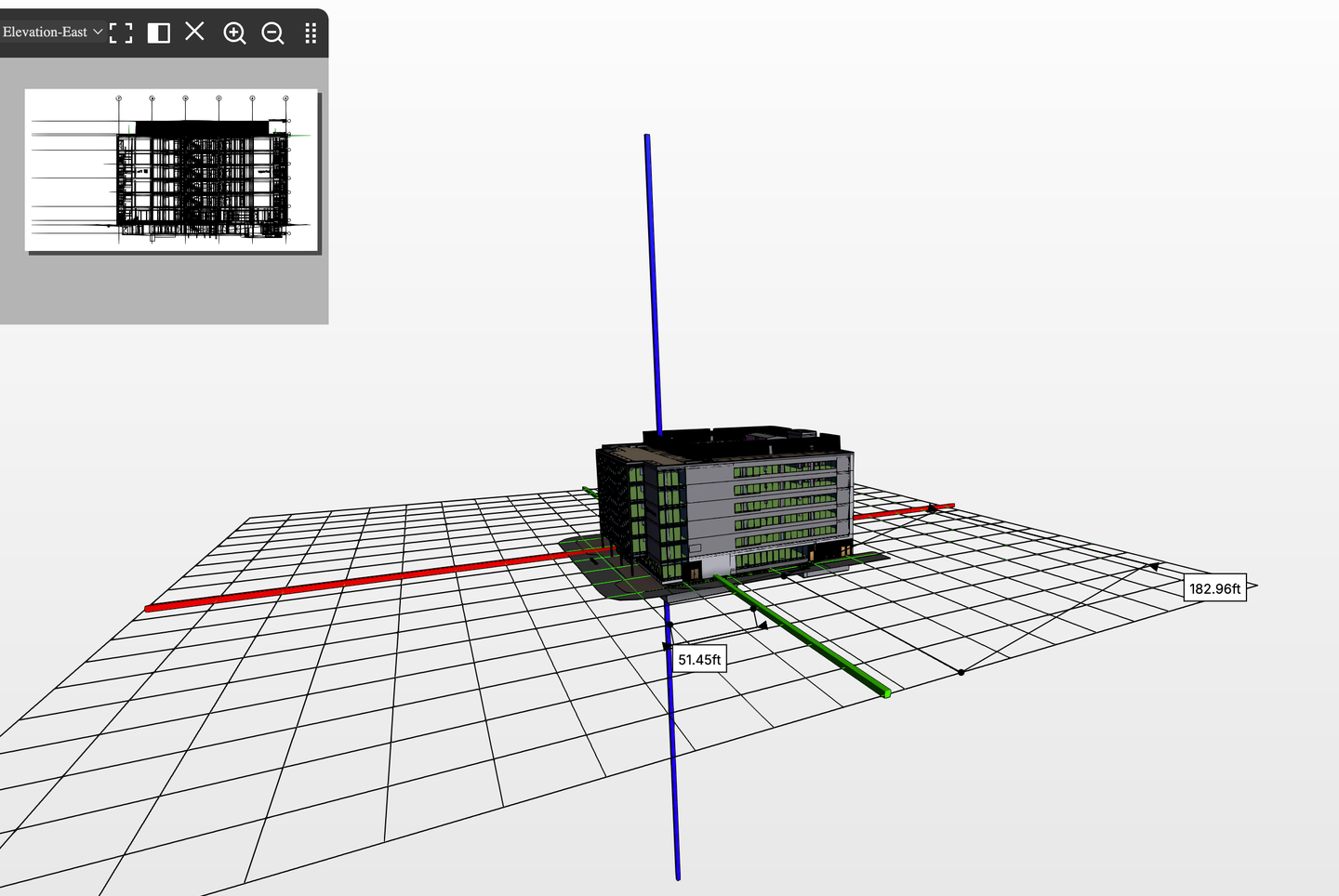
Task: Select the 182.96ft measurement label
Action: click(x=1214, y=588)
